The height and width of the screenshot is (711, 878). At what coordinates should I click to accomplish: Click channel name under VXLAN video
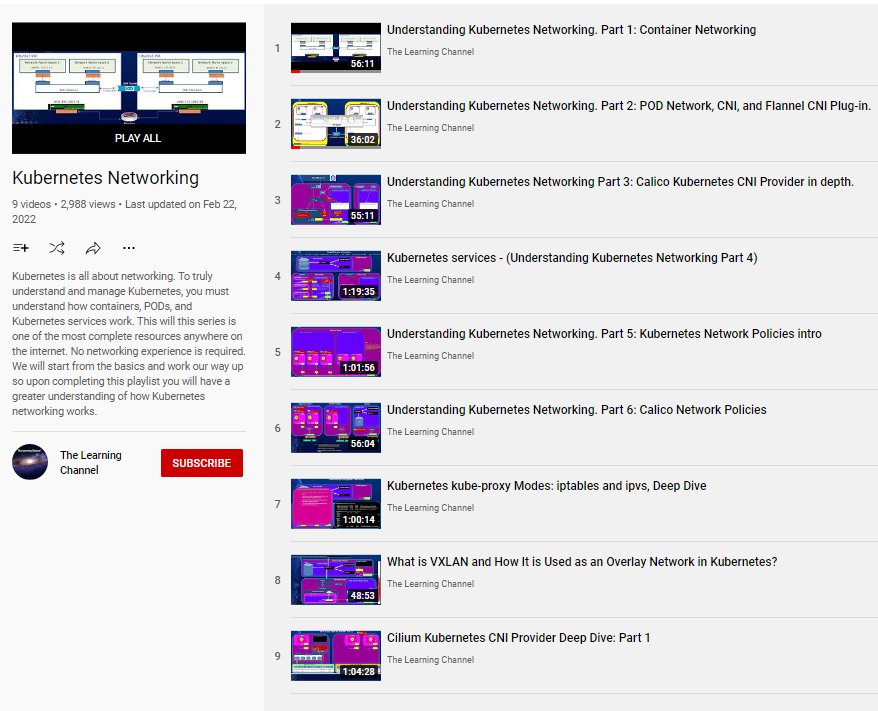point(430,584)
